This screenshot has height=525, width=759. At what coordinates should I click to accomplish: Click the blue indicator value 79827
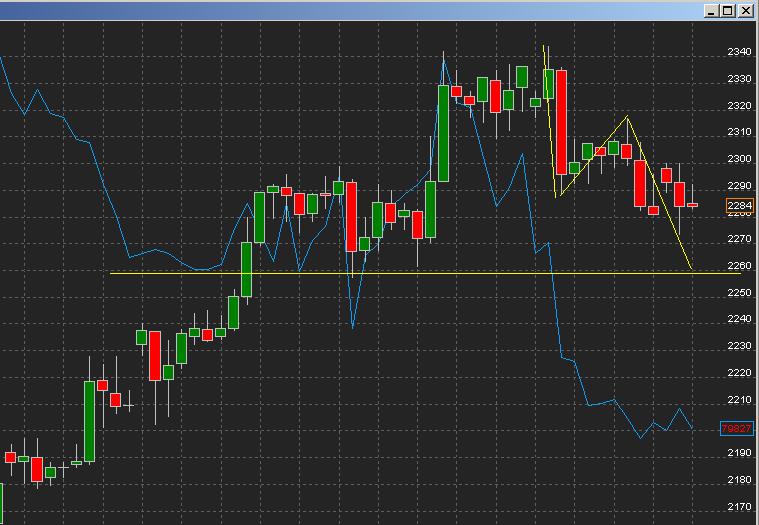(737, 428)
